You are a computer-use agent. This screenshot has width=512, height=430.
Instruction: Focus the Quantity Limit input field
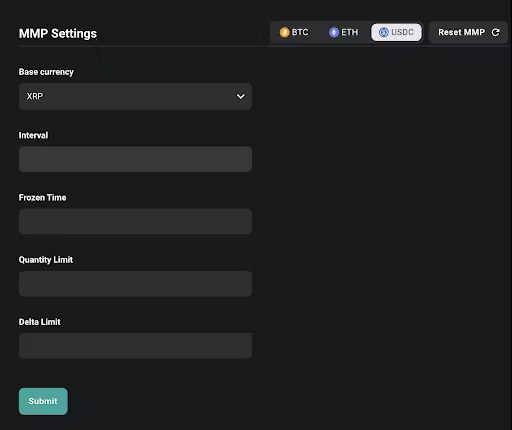135,284
